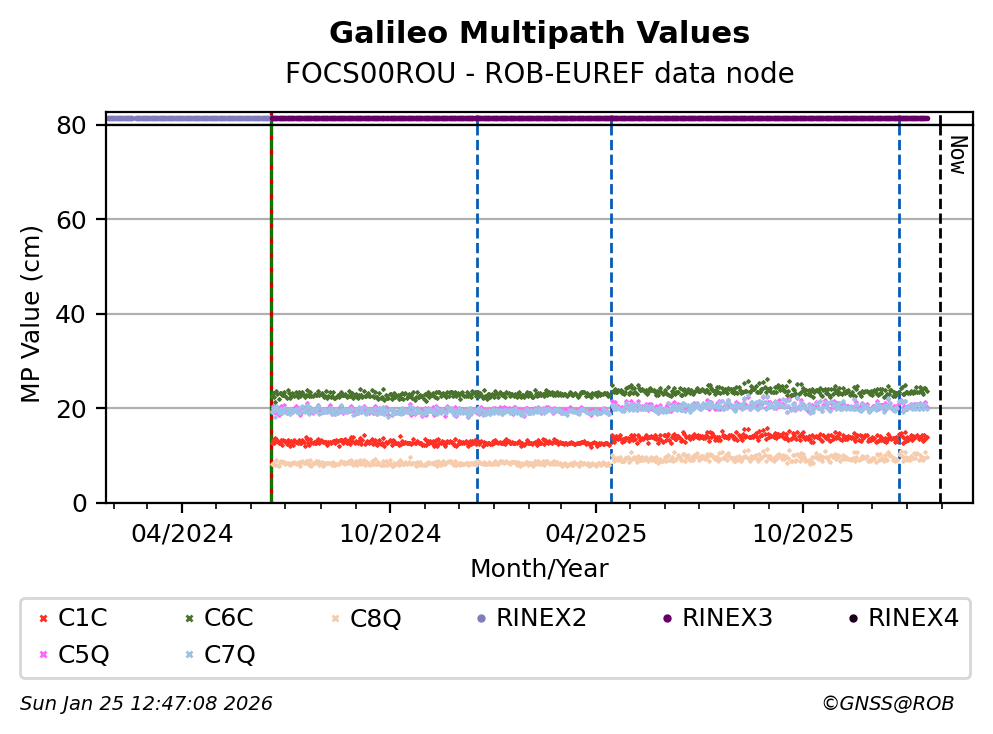Click the purple RINEX3 legend dot
The height and width of the screenshot is (734, 993).
665,619
